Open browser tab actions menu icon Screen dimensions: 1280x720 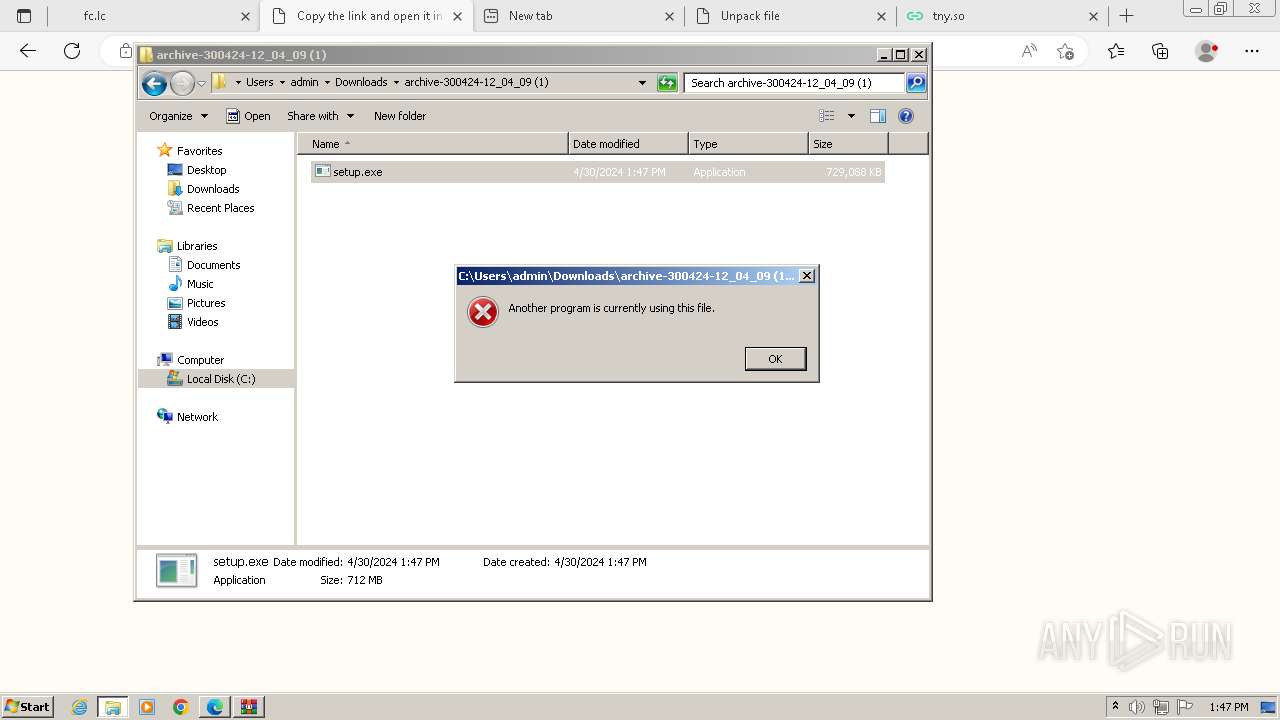coord(24,16)
